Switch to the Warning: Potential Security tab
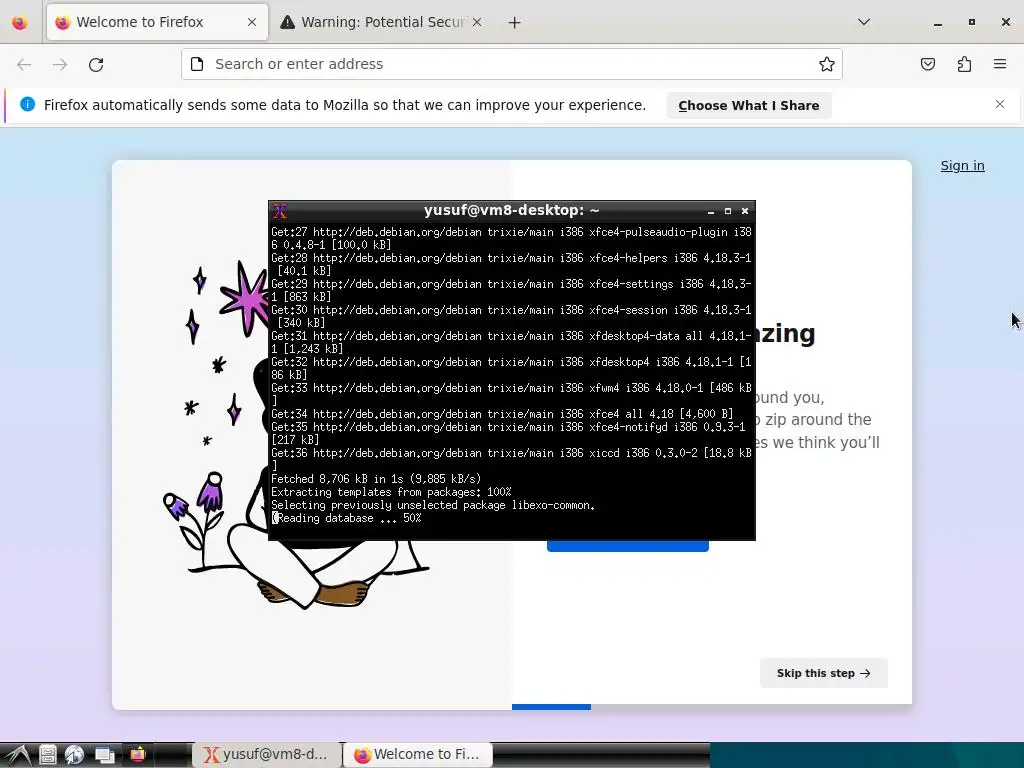1024x768 pixels. tap(382, 22)
